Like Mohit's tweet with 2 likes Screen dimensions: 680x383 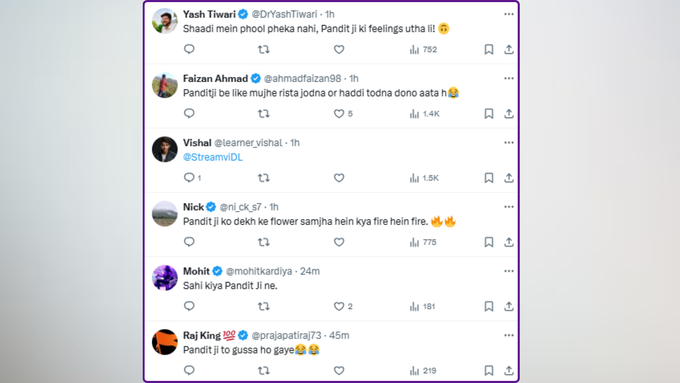(x=343, y=306)
